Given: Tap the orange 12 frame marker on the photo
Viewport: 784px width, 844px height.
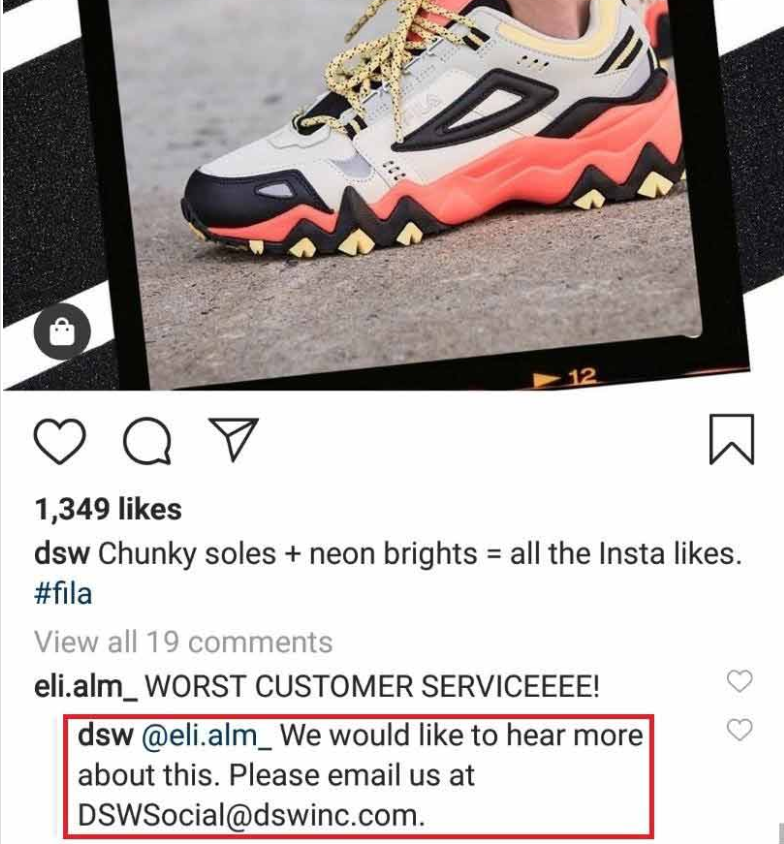Looking at the screenshot, I should click(x=565, y=378).
